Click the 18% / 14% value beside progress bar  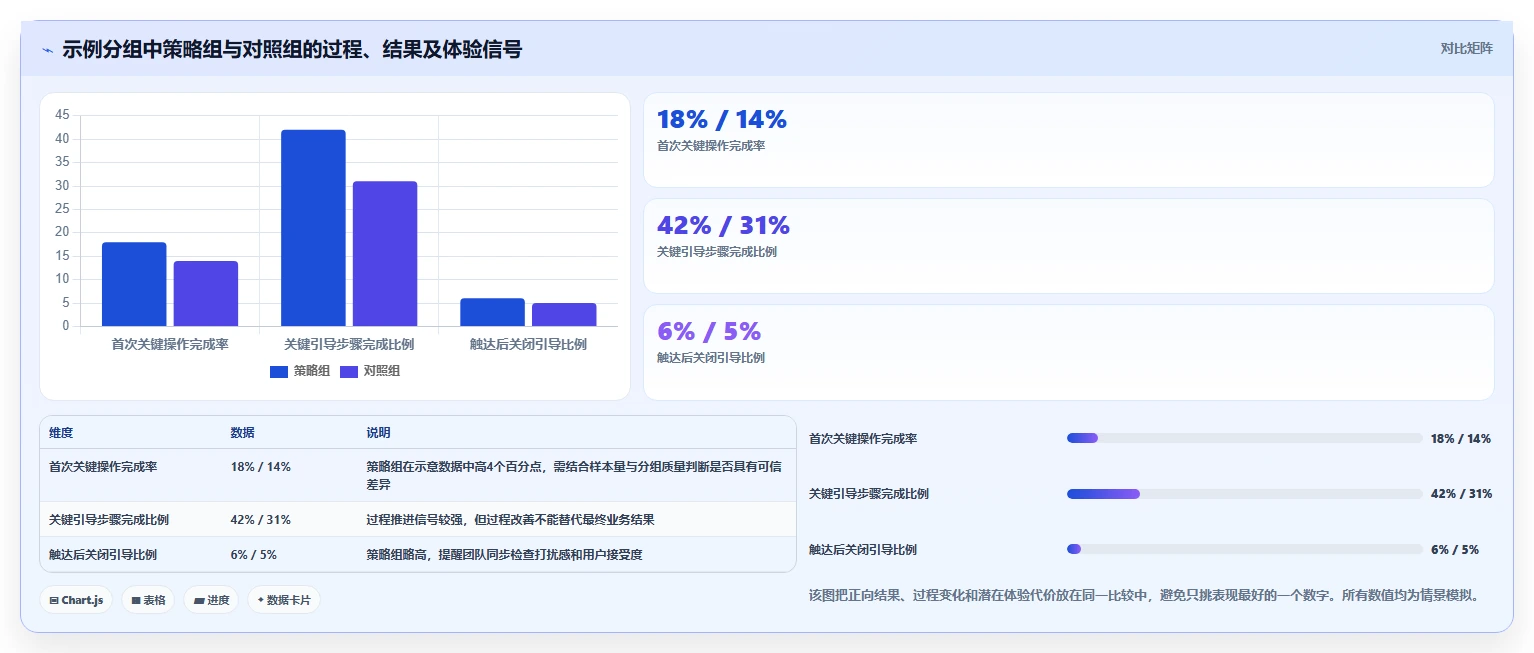coord(1461,438)
